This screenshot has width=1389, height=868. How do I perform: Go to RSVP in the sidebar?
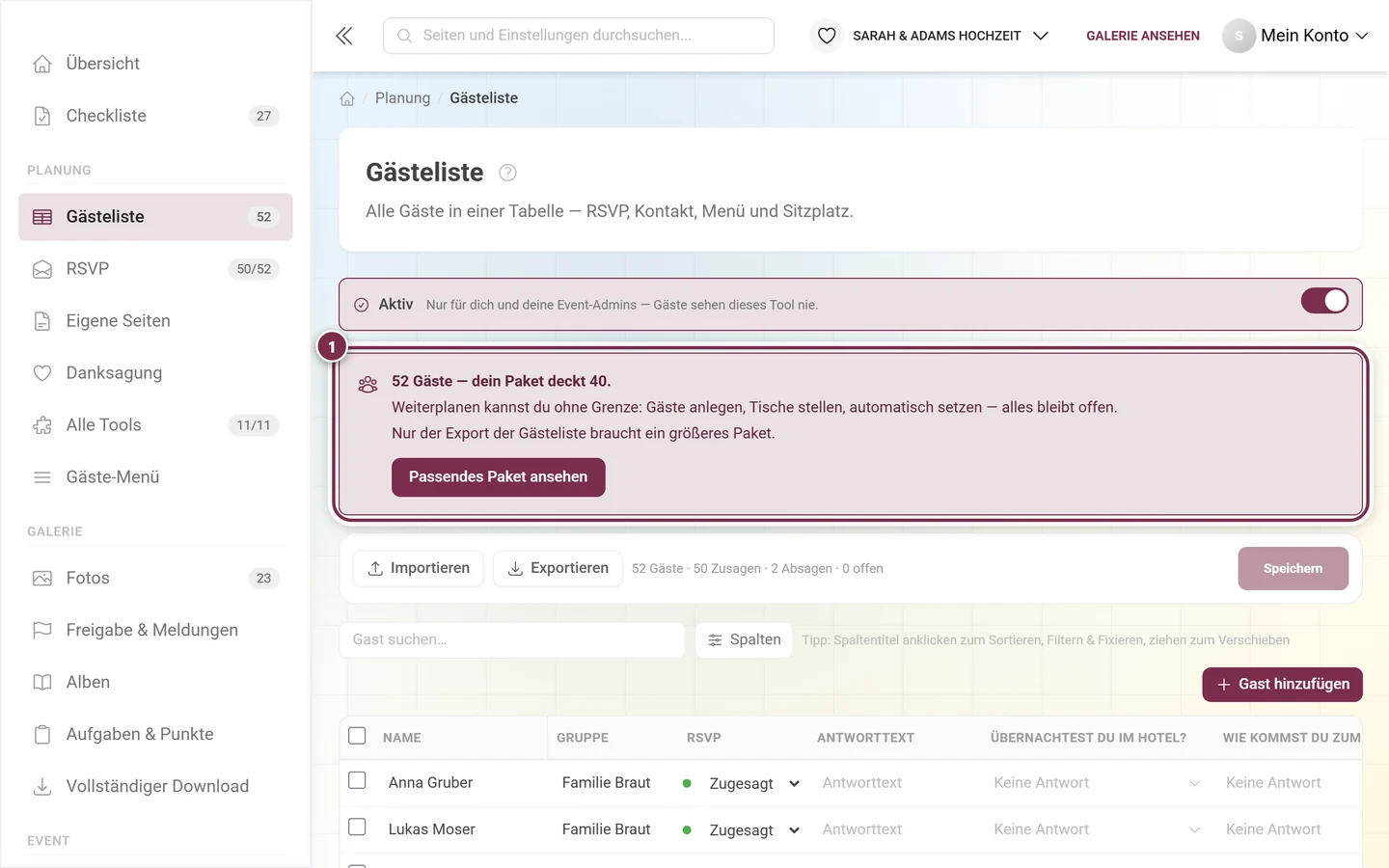[x=155, y=269]
